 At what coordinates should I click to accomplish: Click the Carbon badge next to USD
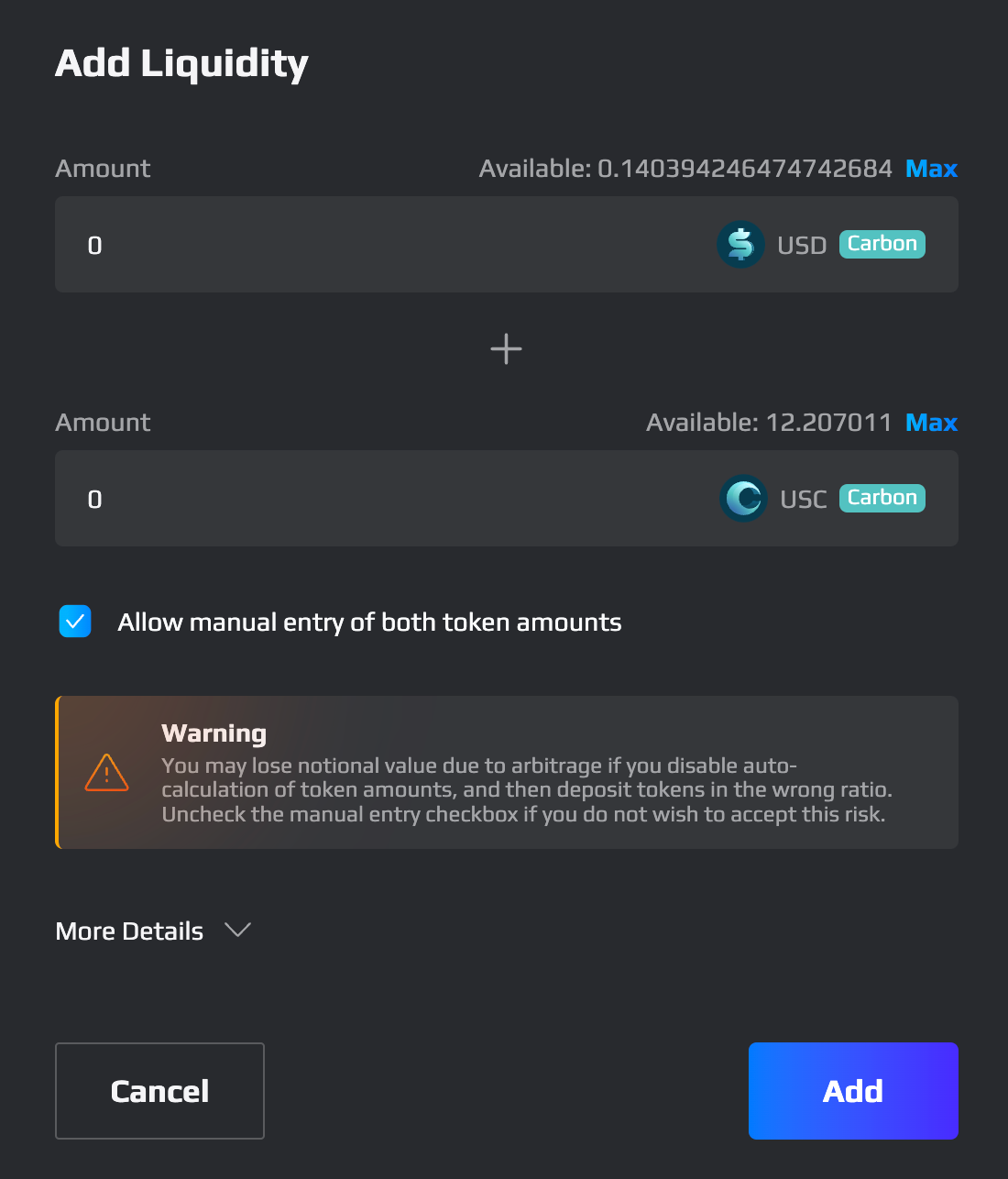[x=882, y=244]
